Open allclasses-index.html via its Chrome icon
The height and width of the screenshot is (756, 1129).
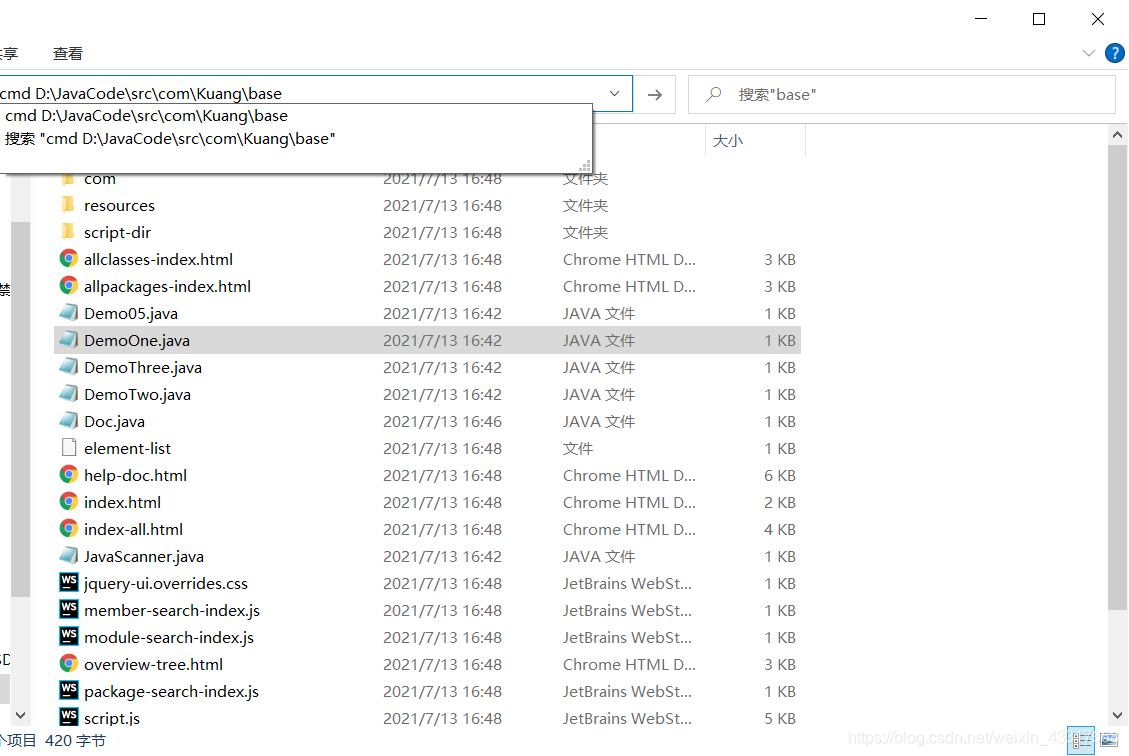click(67, 259)
